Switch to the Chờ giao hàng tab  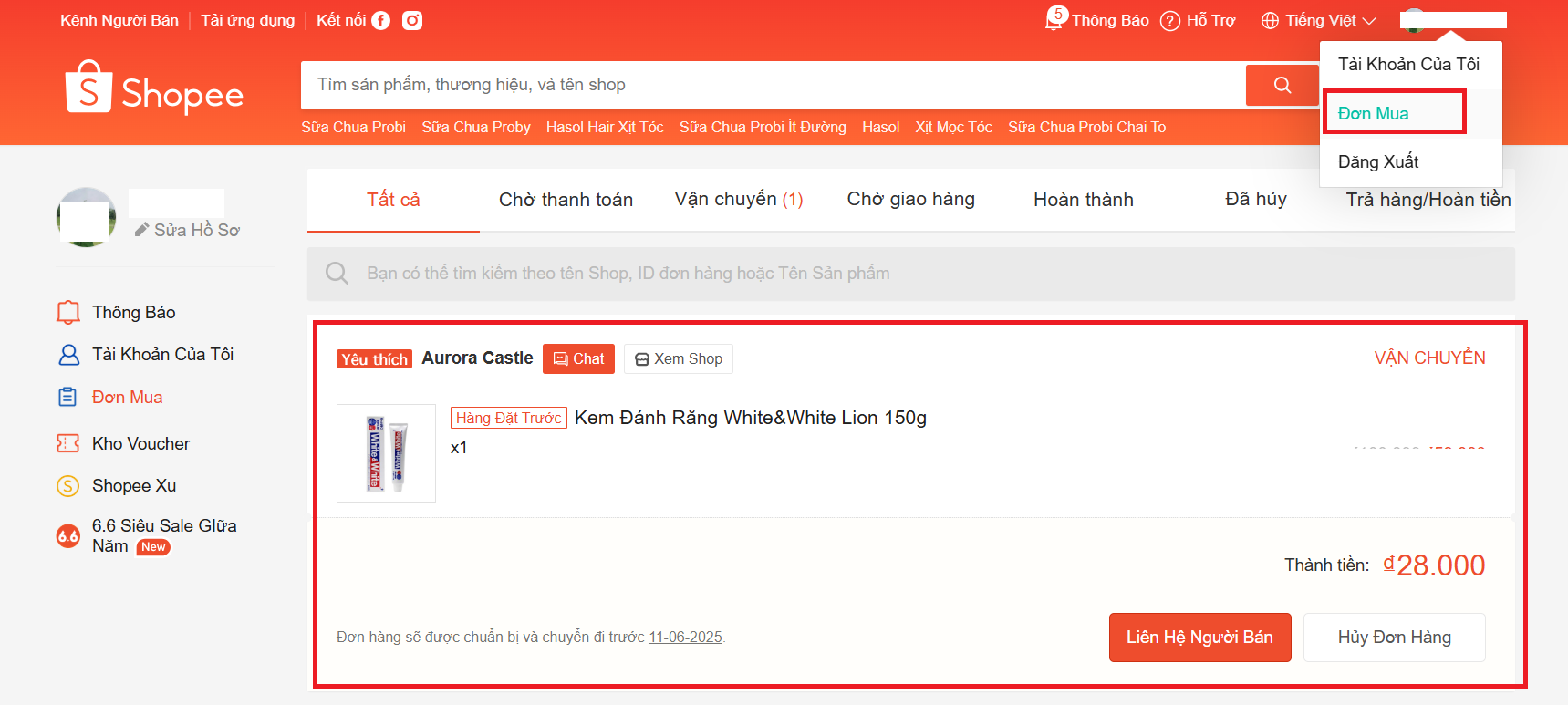pos(911,200)
